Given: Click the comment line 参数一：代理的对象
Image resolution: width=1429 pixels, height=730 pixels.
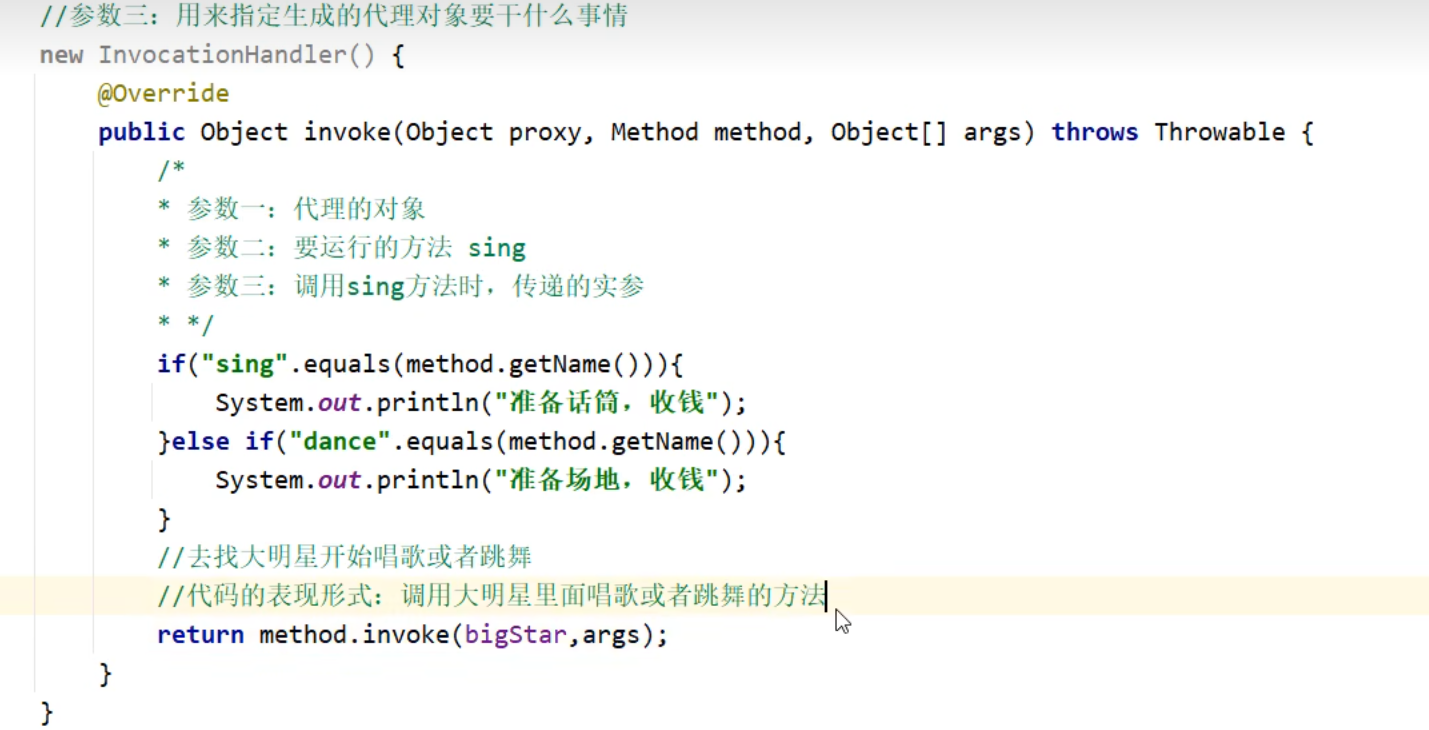Looking at the screenshot, I should point(305,209).
